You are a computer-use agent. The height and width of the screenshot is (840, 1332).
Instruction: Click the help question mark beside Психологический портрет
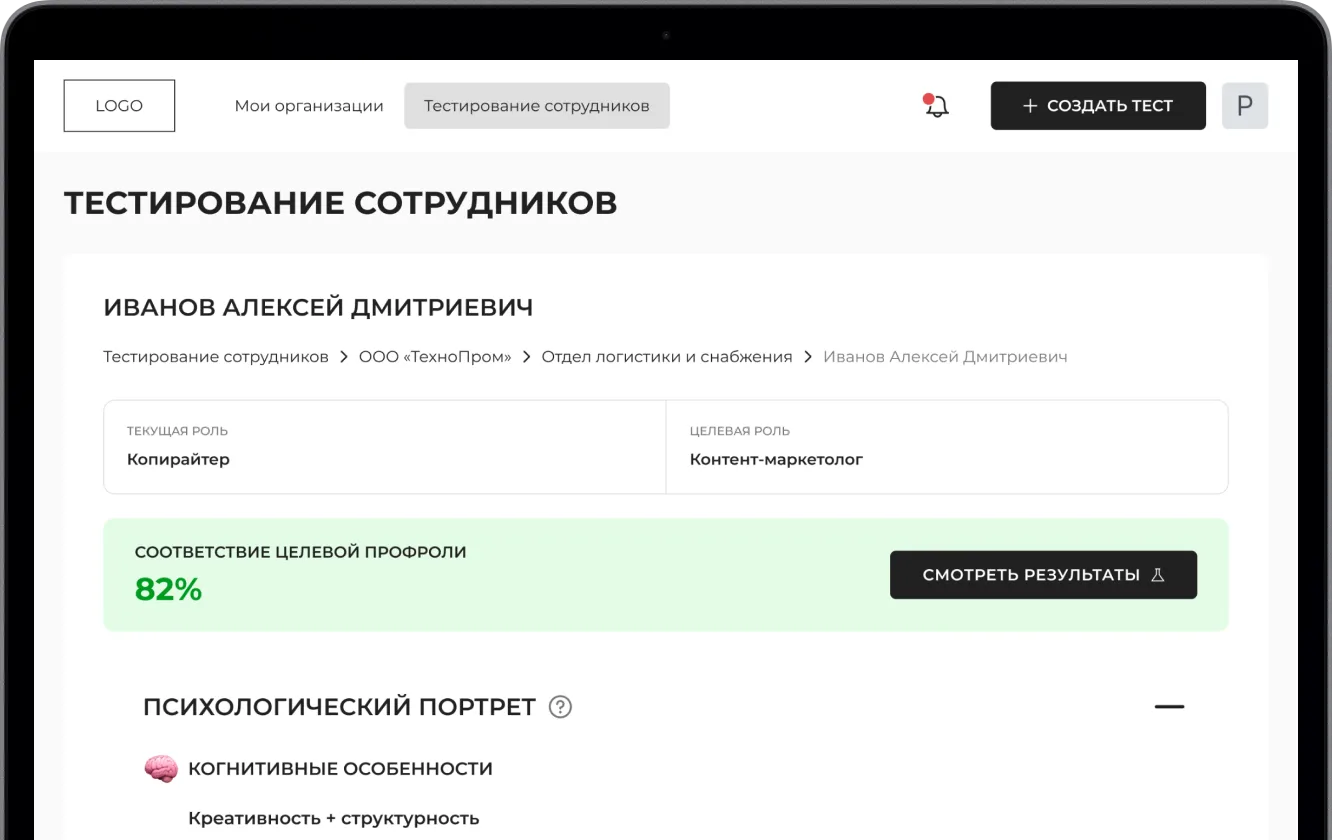point(560,707)
